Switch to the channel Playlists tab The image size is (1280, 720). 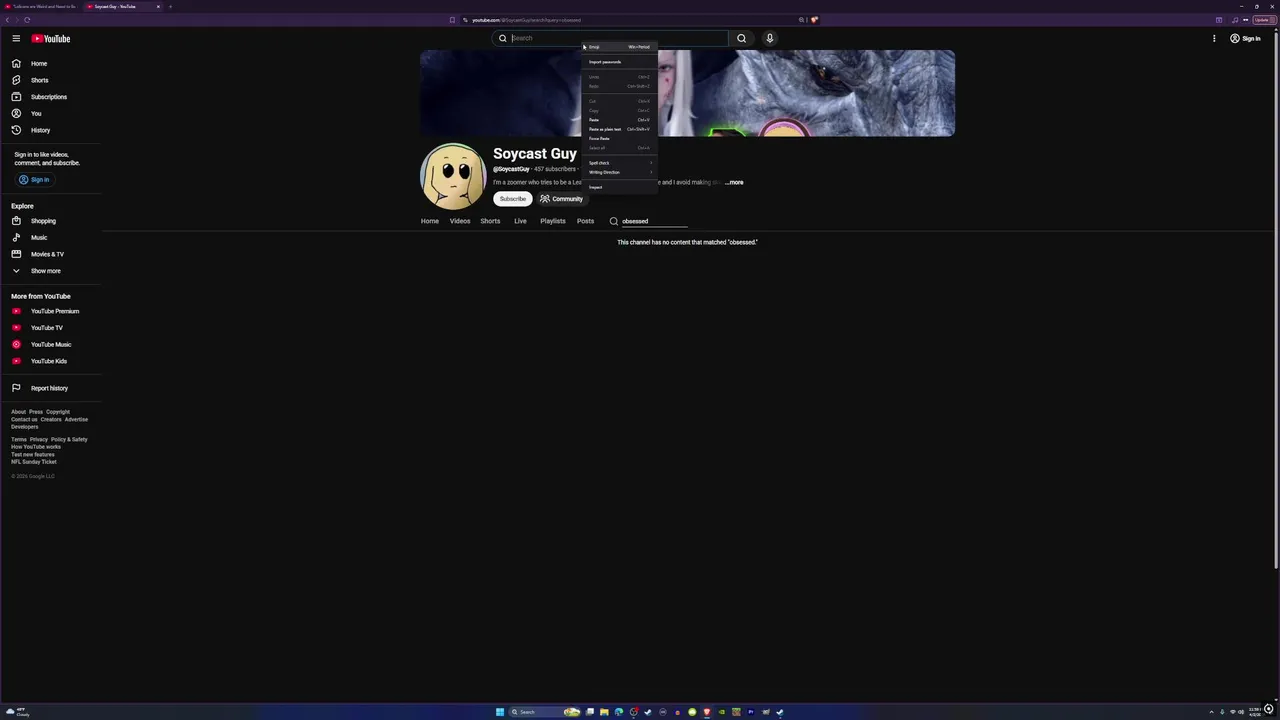(x=553, y=221)
